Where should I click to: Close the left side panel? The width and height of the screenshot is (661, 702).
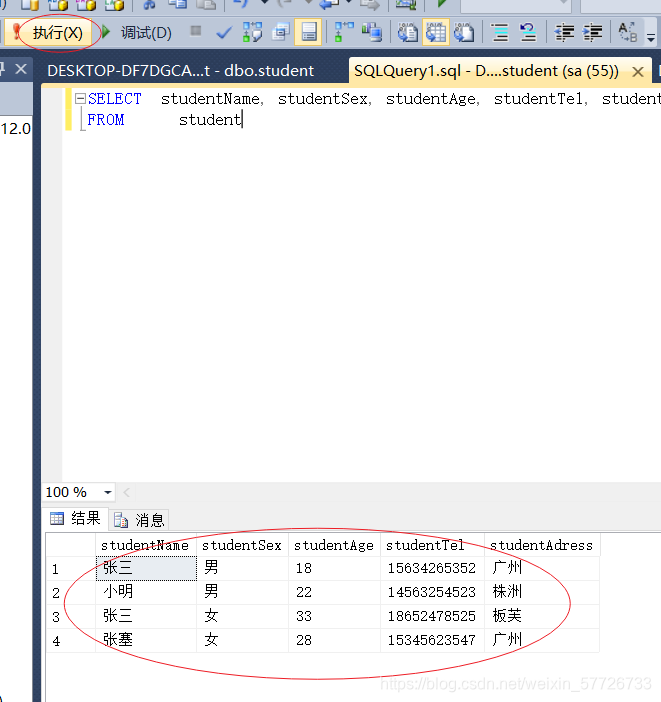click(21, 69)
